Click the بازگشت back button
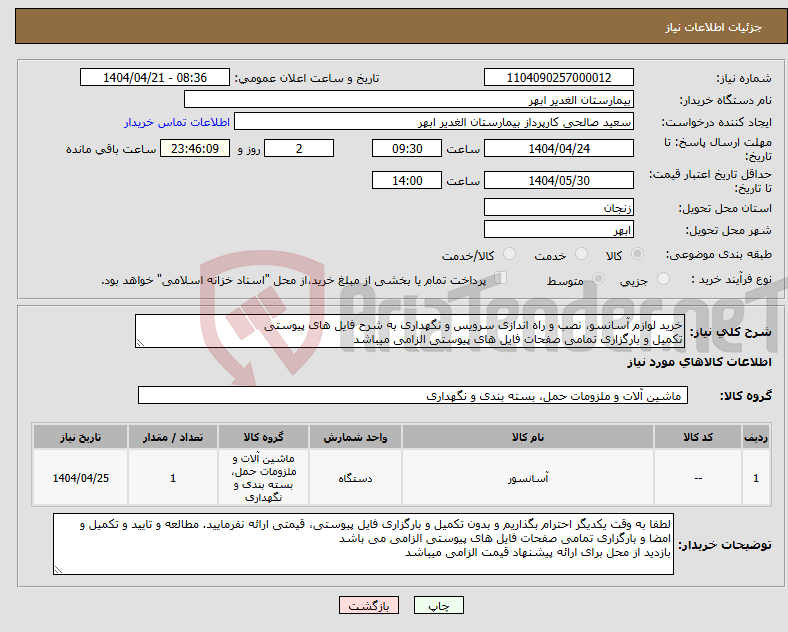 (x=369, y=605)
